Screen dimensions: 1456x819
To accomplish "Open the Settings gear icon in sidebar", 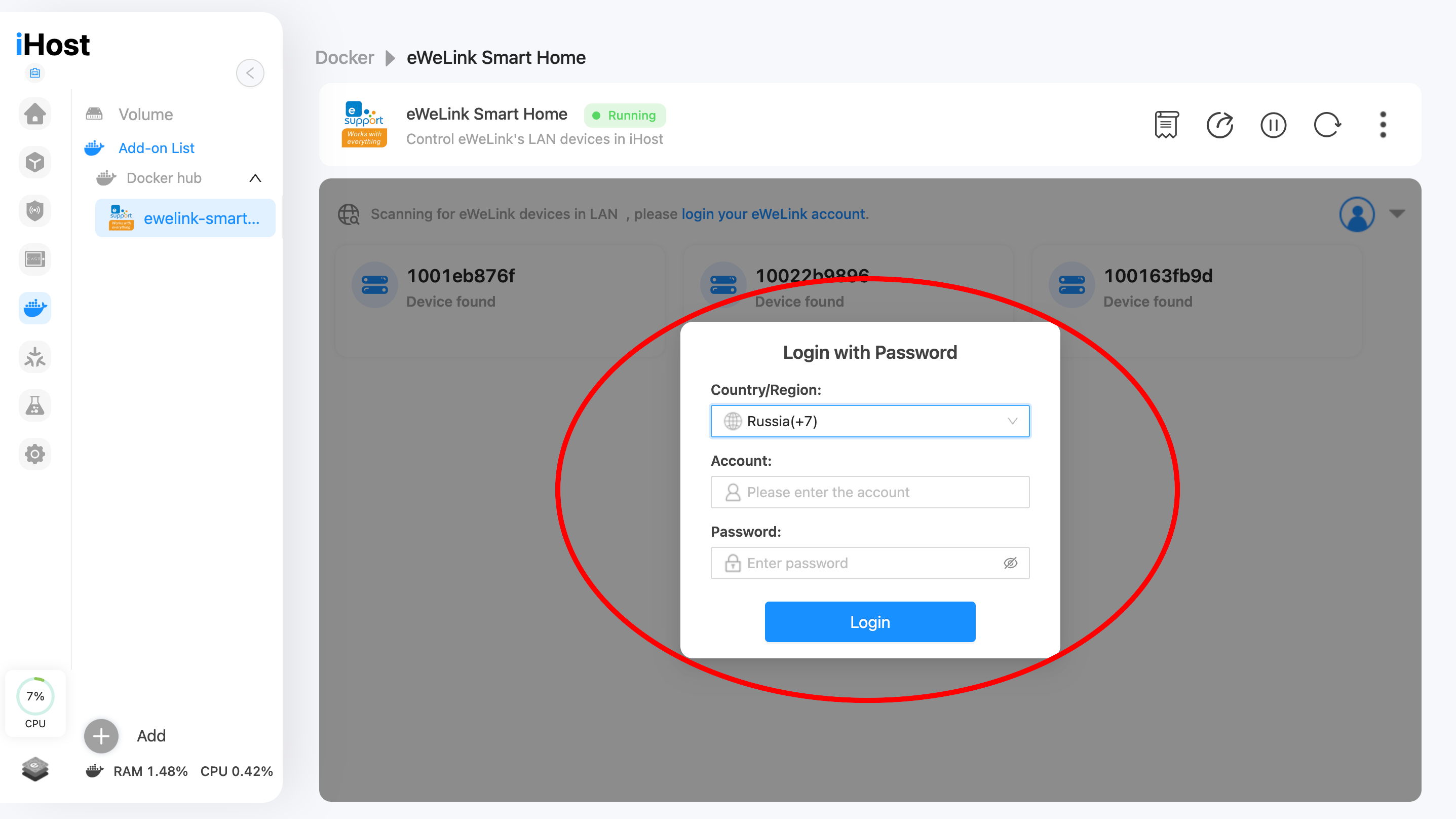I will [x=35, y=454].
